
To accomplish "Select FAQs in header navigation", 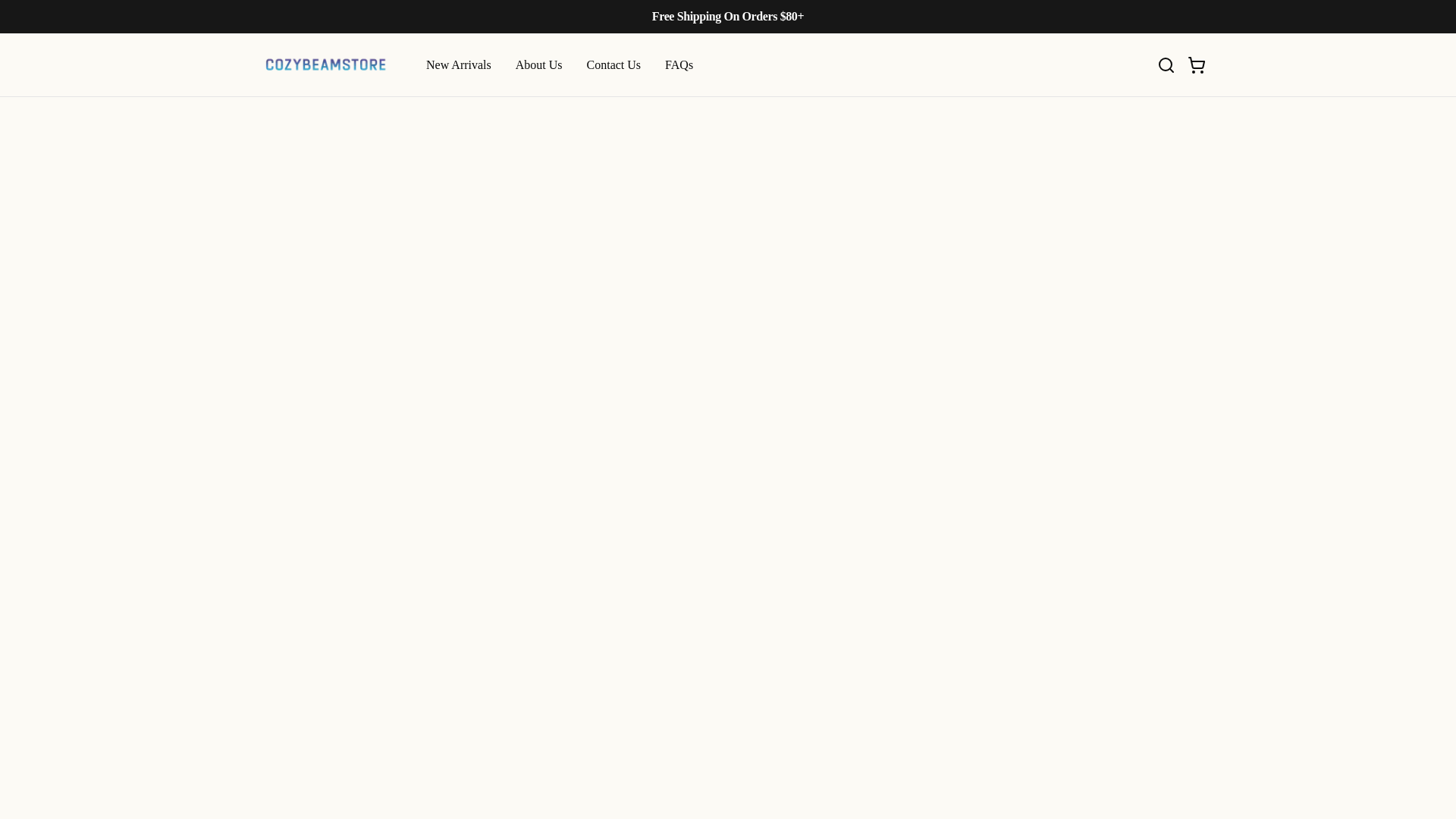I will pos(678,65).
